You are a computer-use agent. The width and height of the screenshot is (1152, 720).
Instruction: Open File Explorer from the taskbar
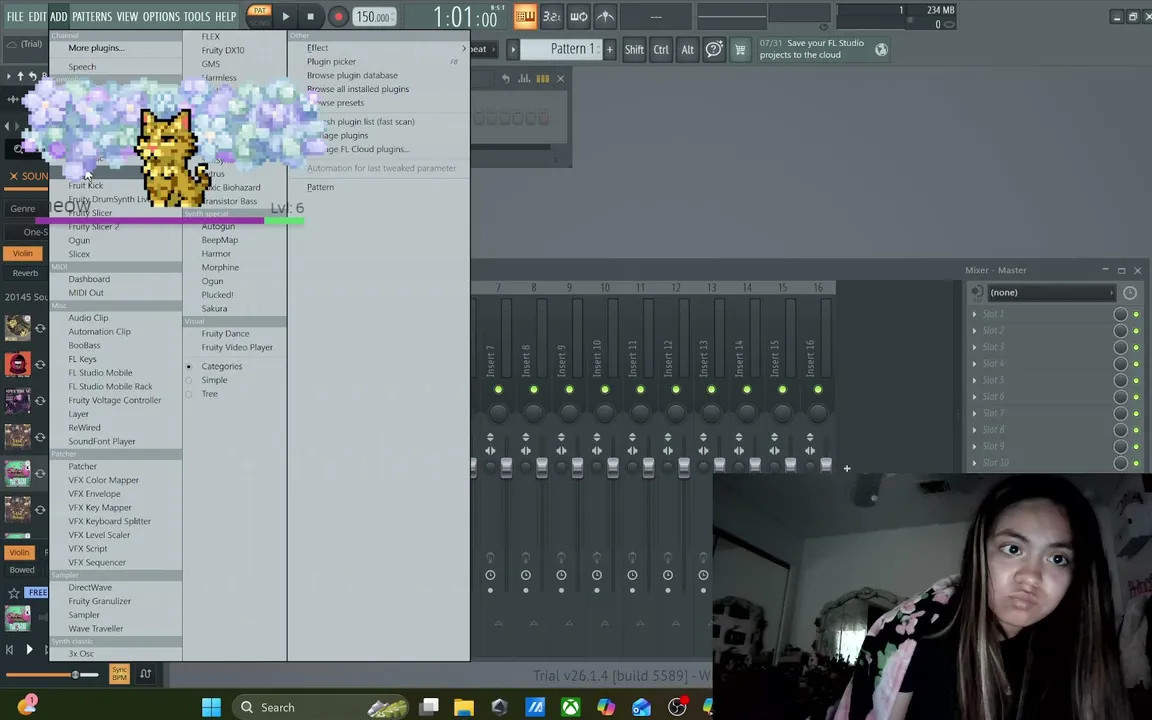tap(464, 707)
